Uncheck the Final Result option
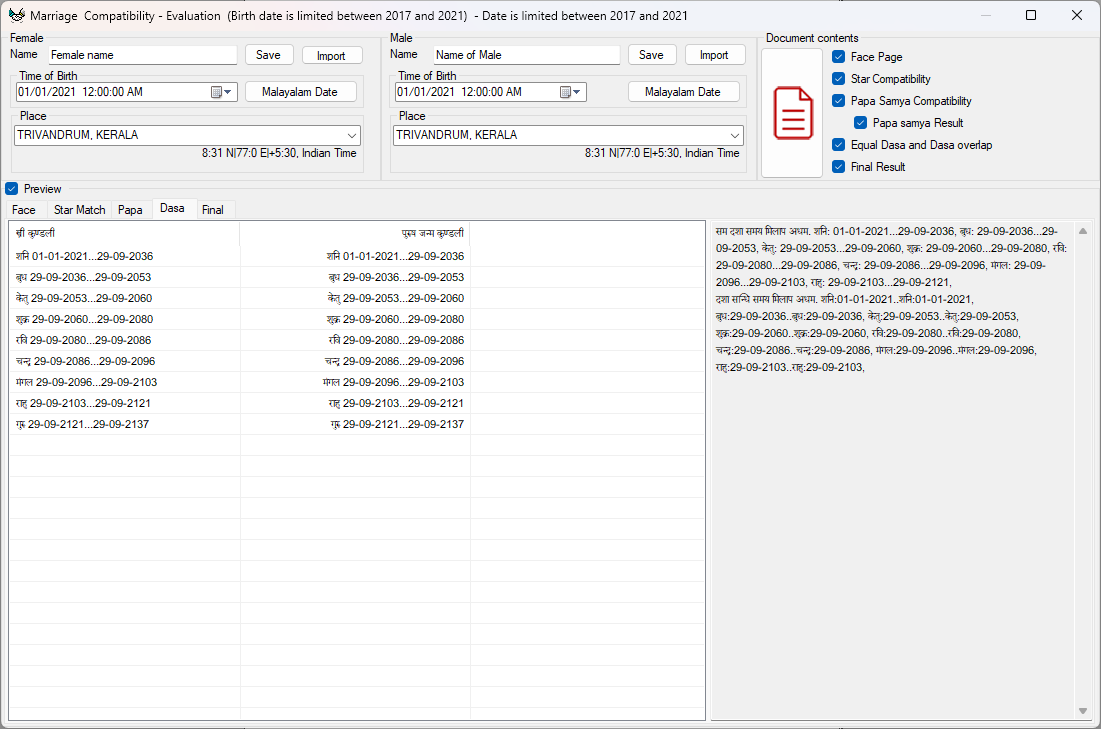This screenshot has height=729, width=1101. 838,166
